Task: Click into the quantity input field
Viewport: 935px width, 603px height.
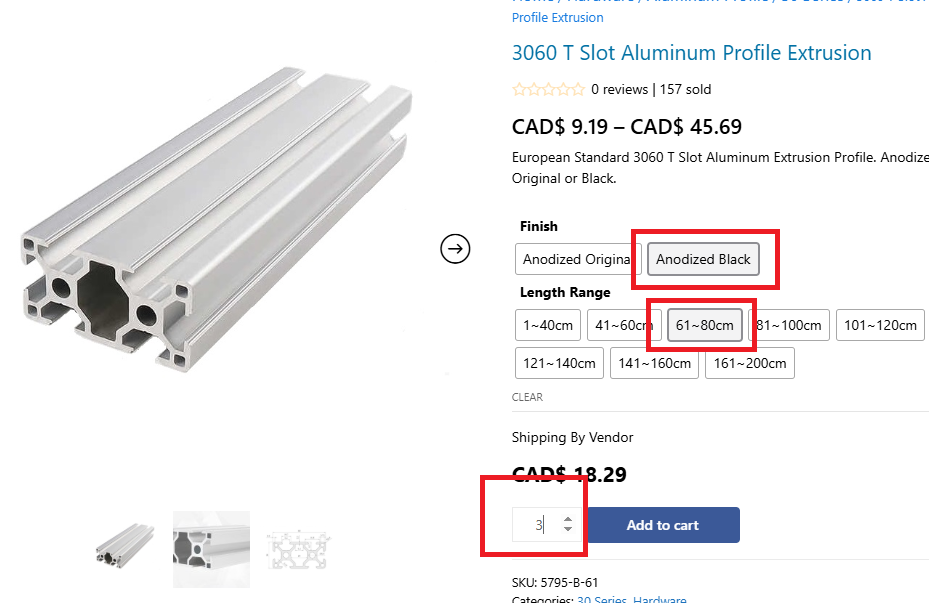Action: (537, 525)
